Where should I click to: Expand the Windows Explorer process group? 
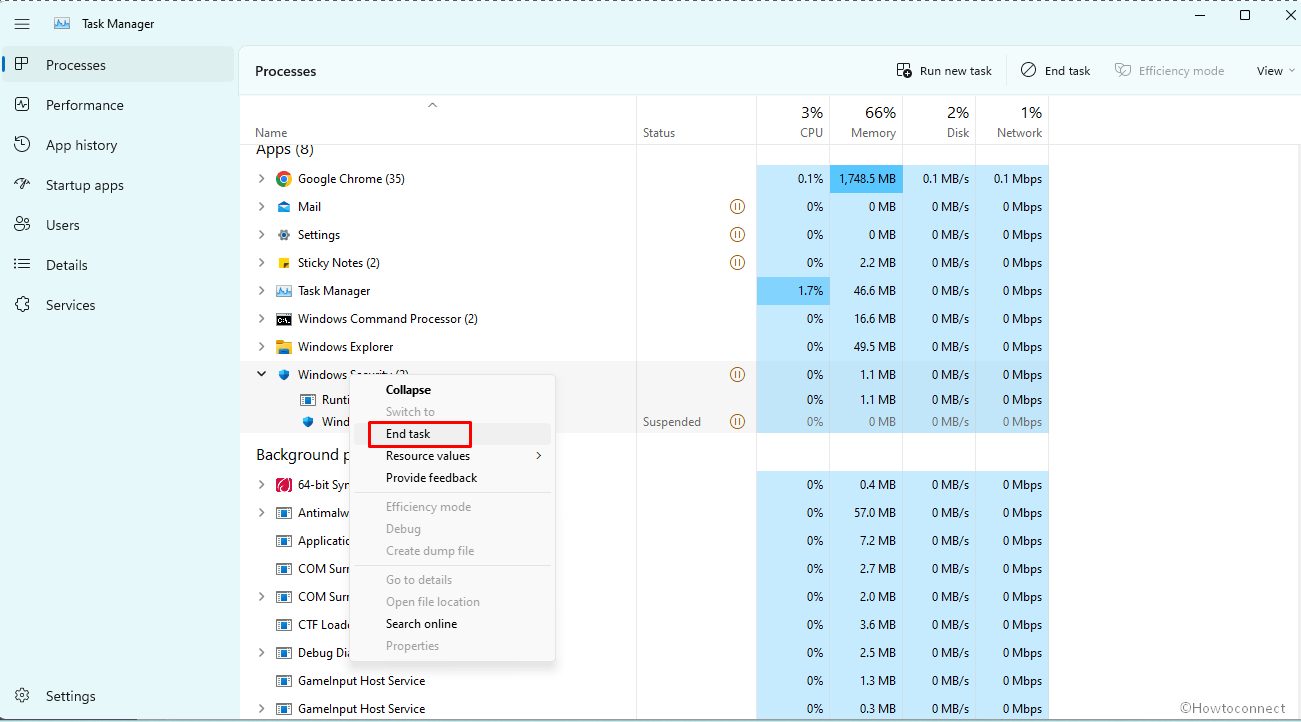tap(262, 347)
